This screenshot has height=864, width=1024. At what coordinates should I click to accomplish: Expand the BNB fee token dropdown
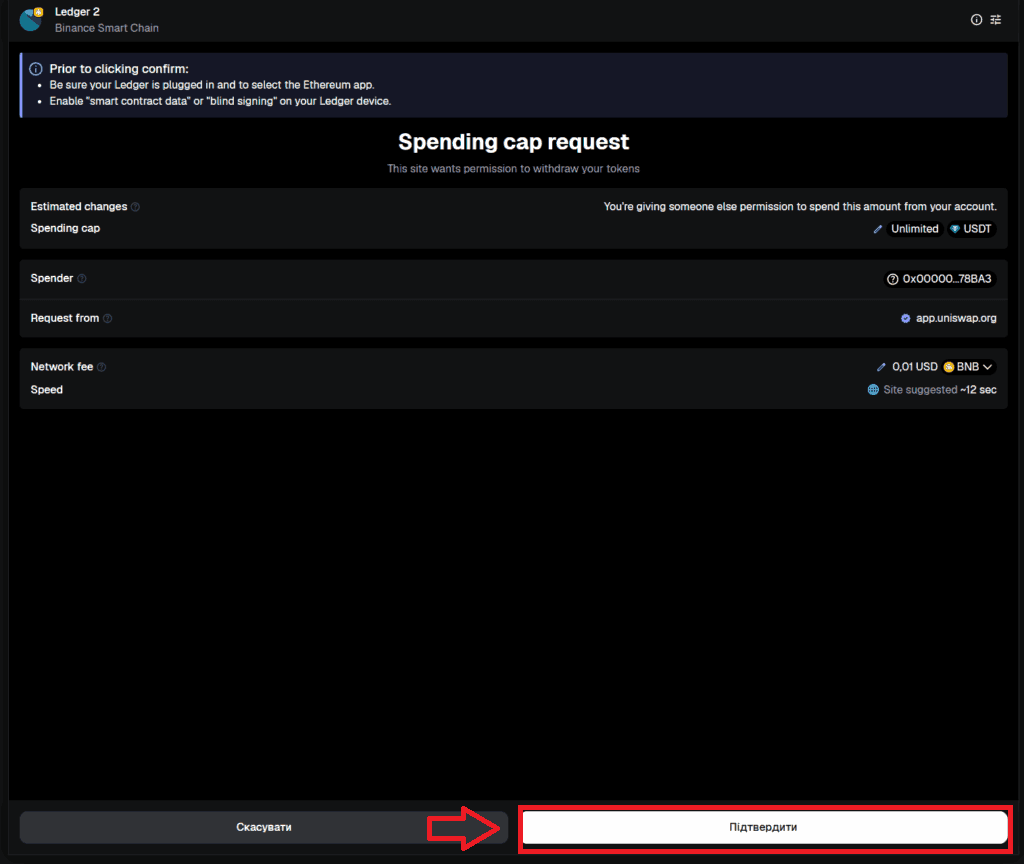pos(969,367)
